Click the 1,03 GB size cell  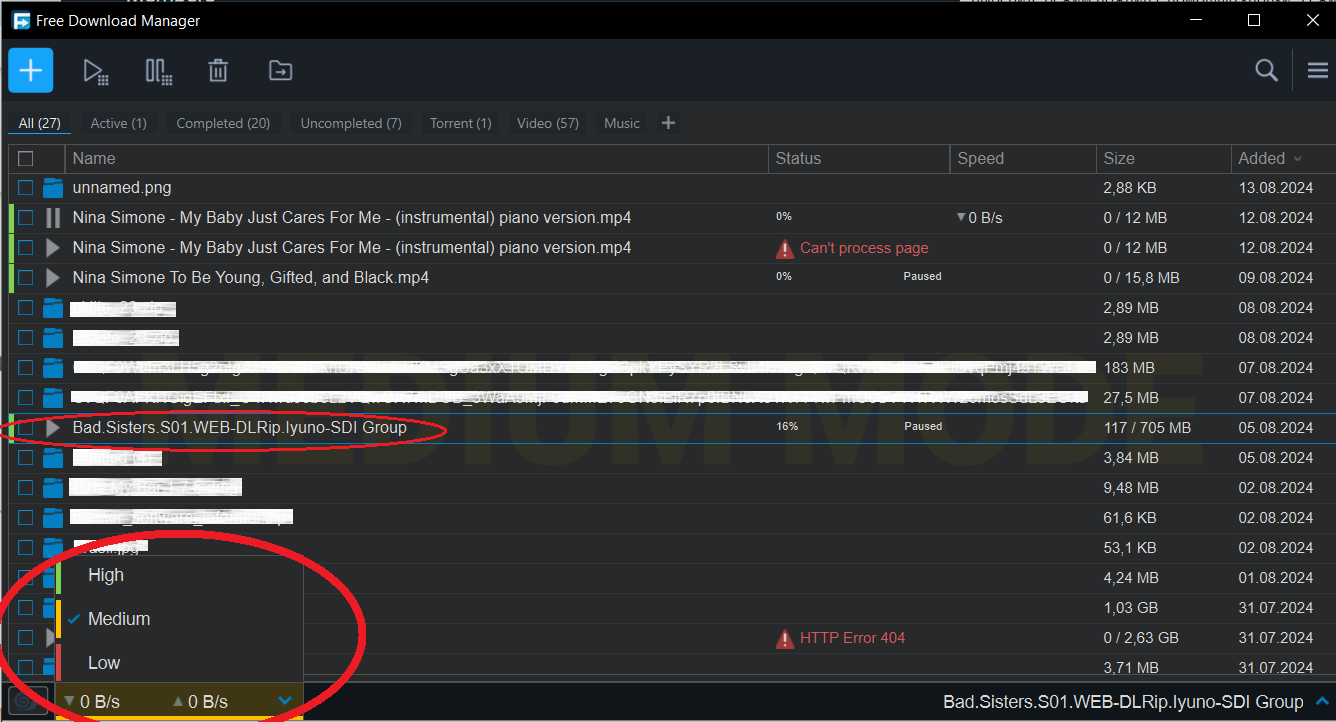[1130, 608]
